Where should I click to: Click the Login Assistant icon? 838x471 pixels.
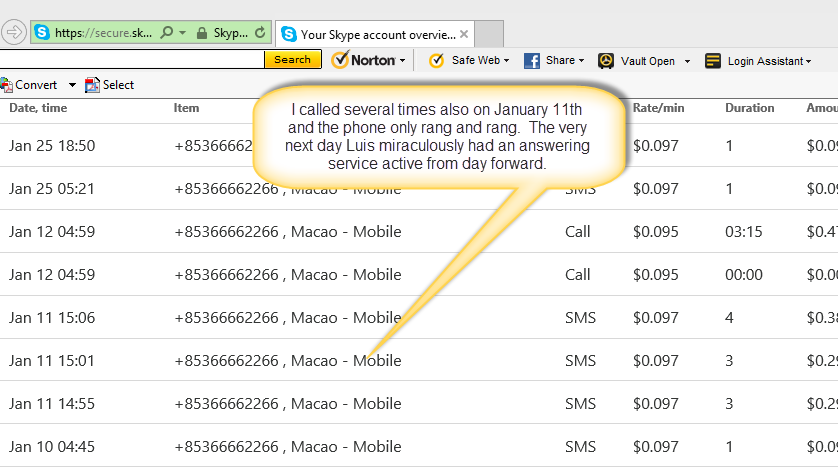pos(713,61)
